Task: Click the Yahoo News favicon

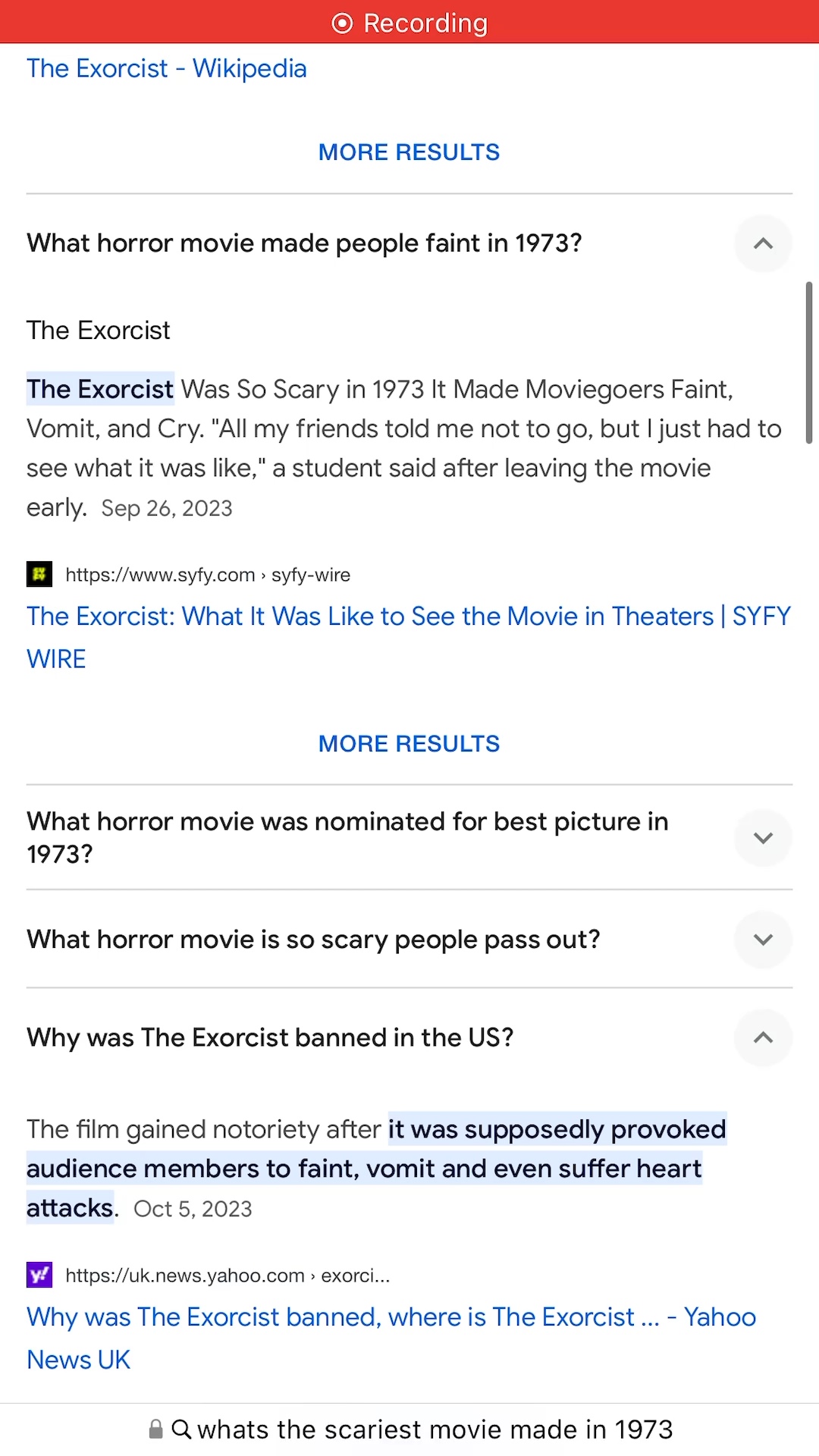Action: (x=39, y=1275)
